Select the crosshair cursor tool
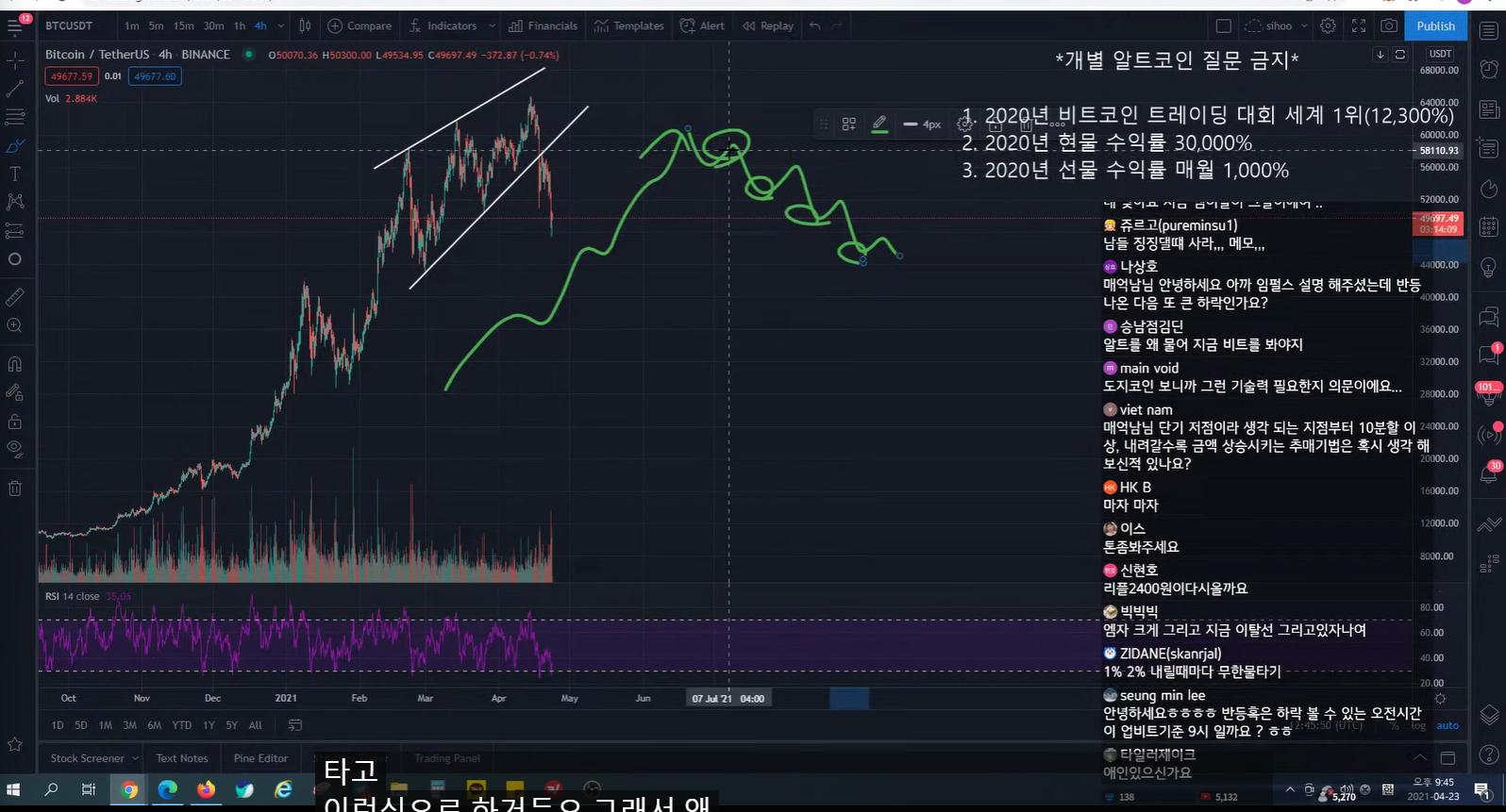This screenshot has width=1506, height=812. pos(15,61)
